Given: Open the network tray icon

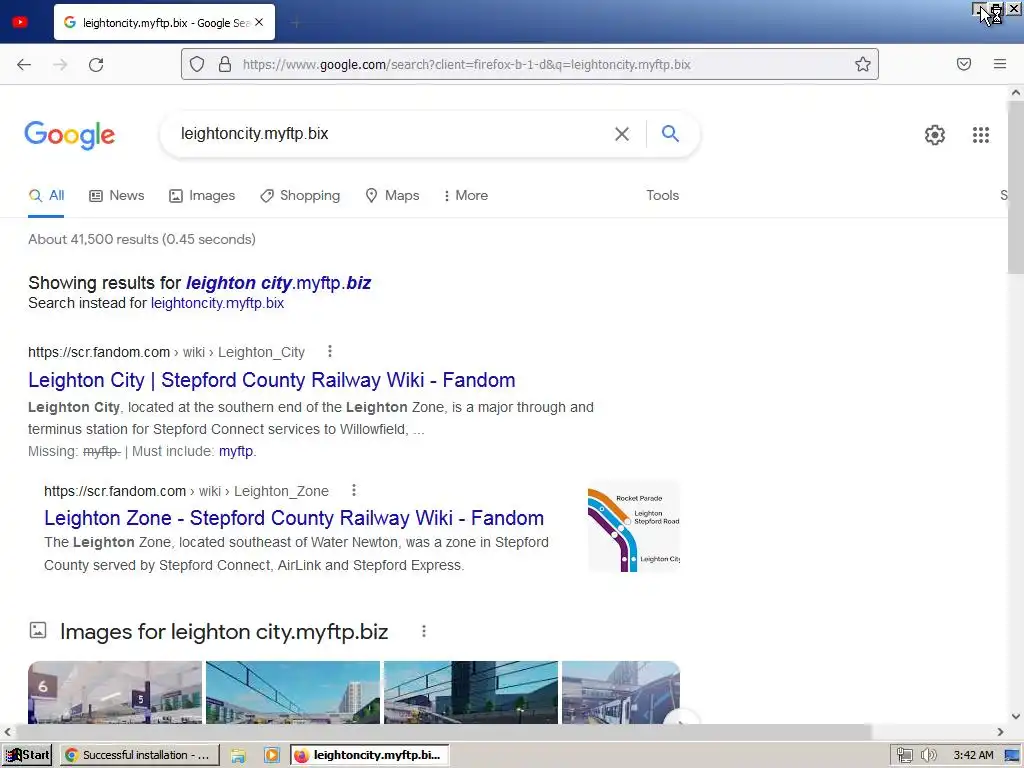Looking at the screenshot, I should 904,756.
